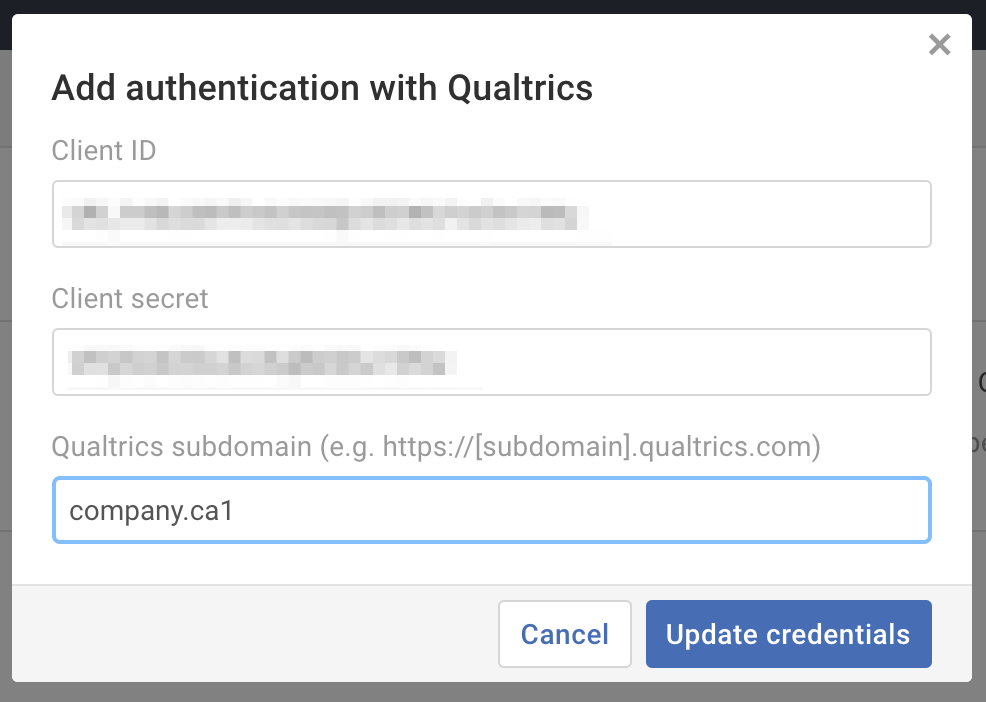Activate the blue Update credentials action
986x702 pixels.
pos(788,634)
